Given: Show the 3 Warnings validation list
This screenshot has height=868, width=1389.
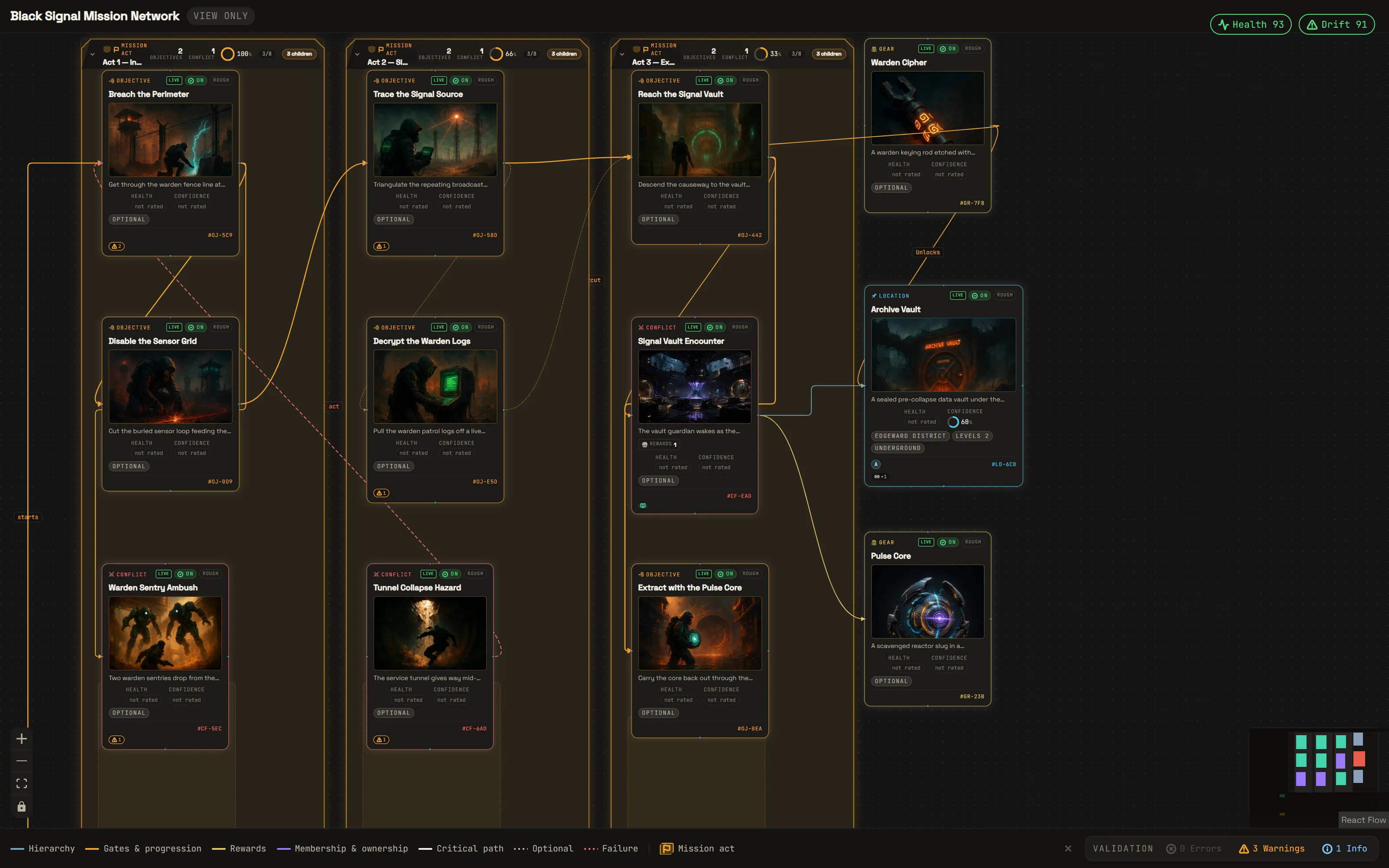Looking at the screenshot, I should pos(1271,848).
